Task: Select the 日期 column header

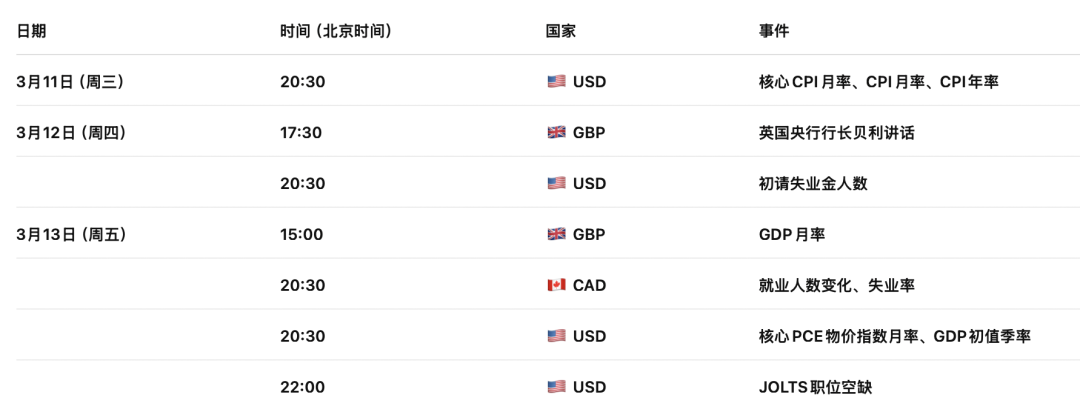Action: click(x=31, y=31)
